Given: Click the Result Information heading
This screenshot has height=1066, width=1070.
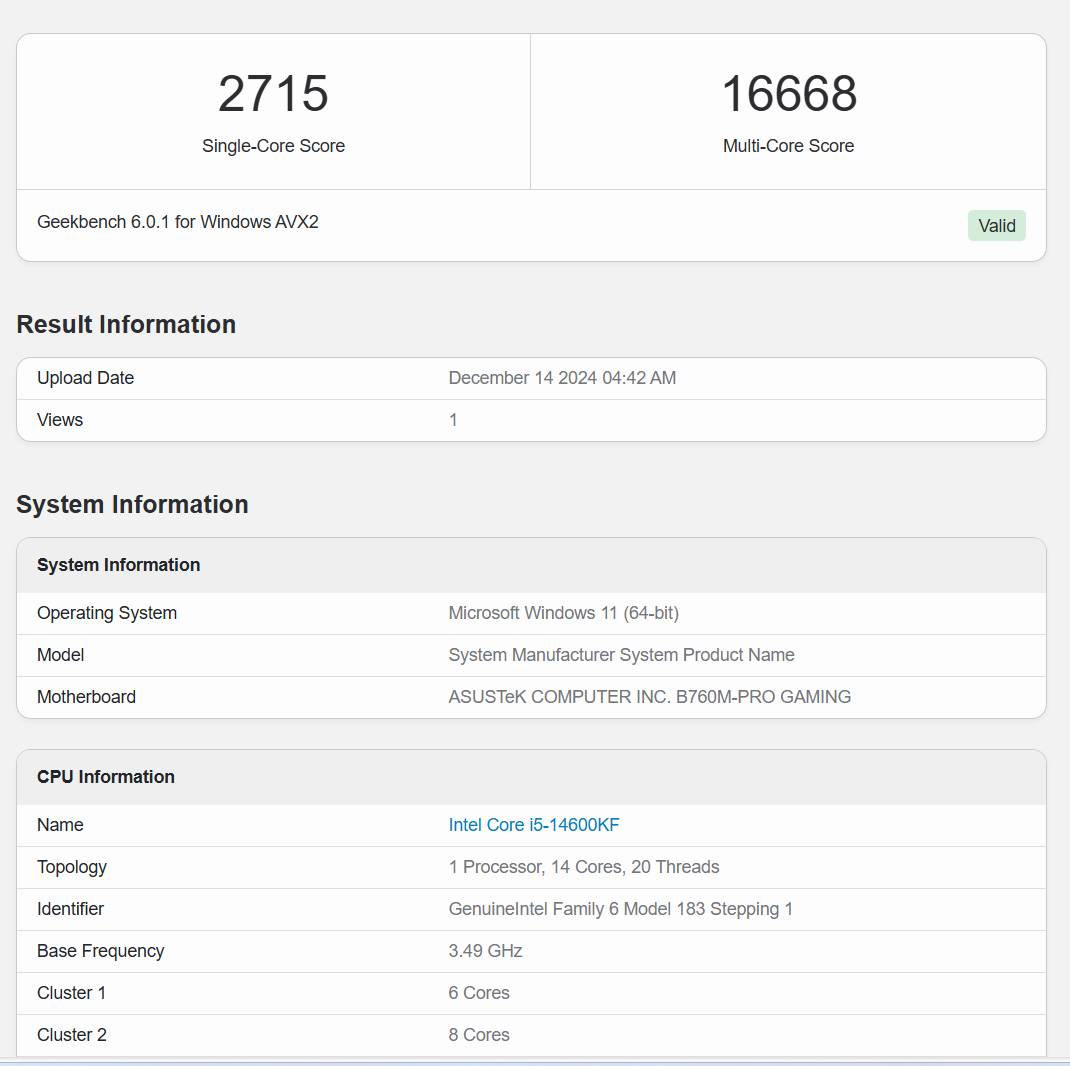Looking at the screenshot, I should coord(126,324).
